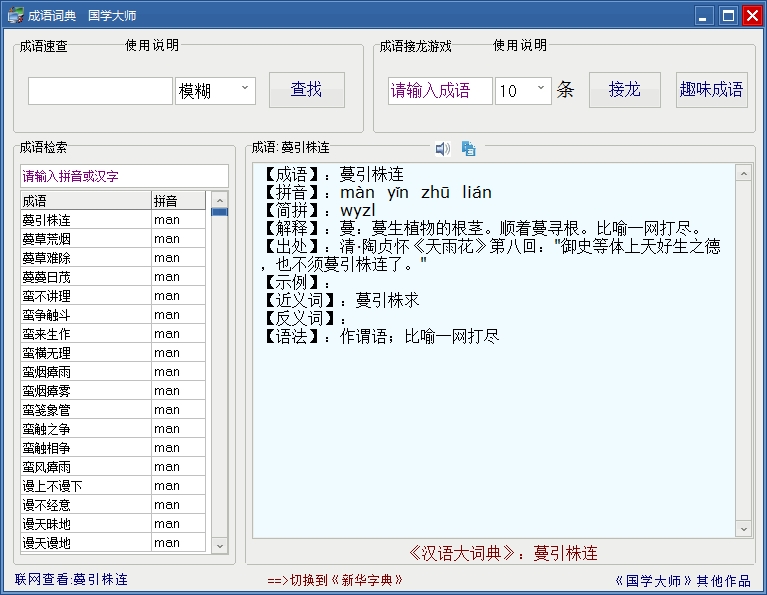Minimize the 成语词典 window
Image resolution: width=767 pixels, height=595 pixels.
coord(703,16)
